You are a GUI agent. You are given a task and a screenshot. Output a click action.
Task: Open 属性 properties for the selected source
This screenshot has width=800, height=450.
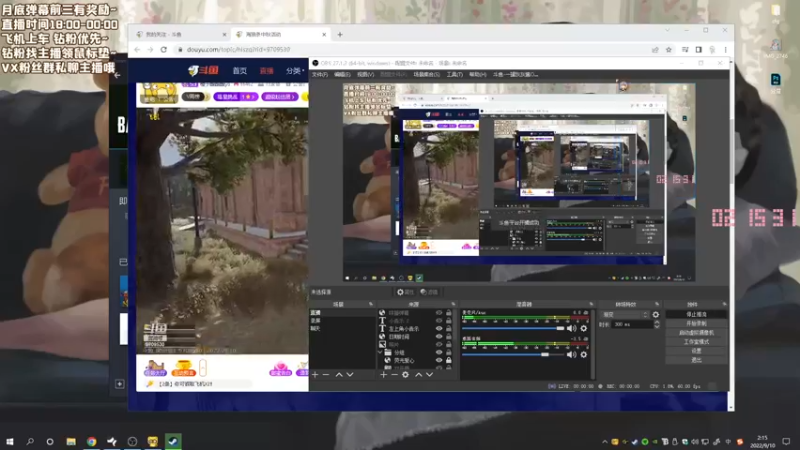(406, 292)
